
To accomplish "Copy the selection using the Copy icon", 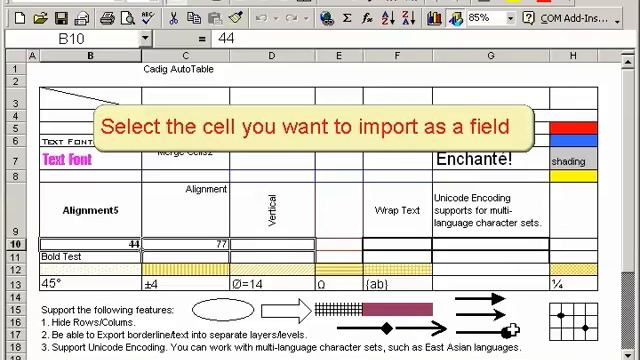I will (x=194, y=18).
